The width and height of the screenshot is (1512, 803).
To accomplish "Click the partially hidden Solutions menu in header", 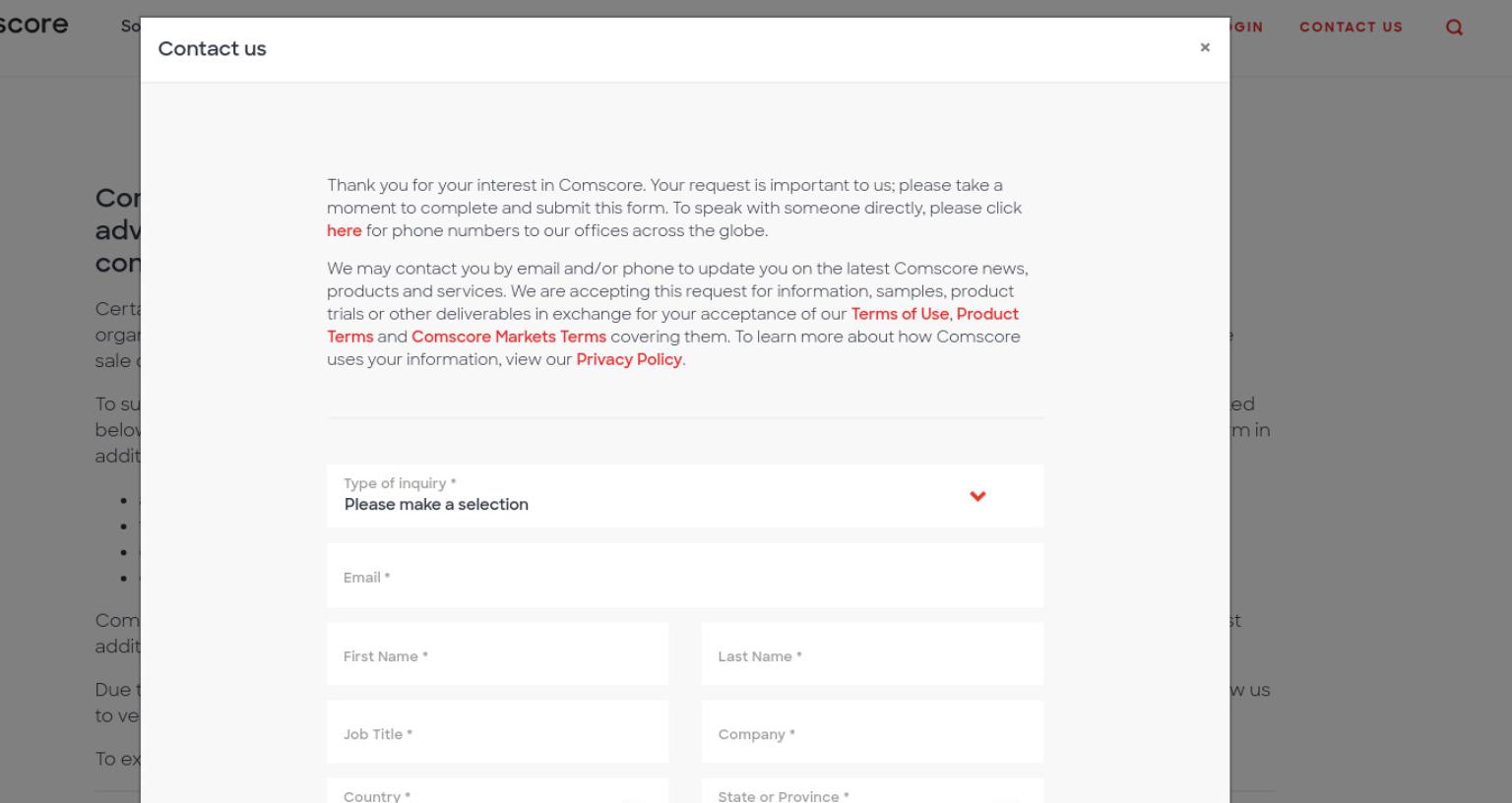I will pos(130,27).
